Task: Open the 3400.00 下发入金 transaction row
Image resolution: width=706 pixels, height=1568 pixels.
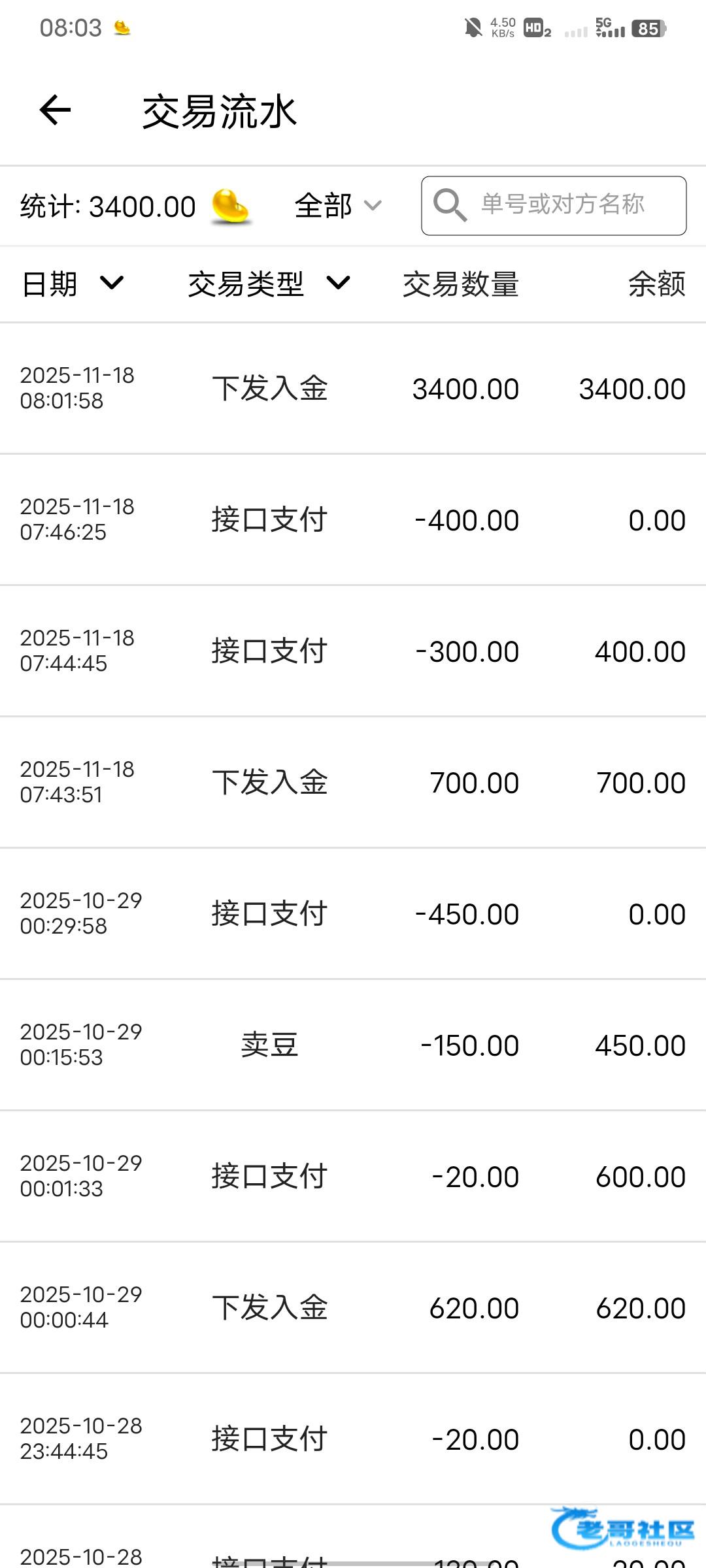Action: click(x=353, y=389)
